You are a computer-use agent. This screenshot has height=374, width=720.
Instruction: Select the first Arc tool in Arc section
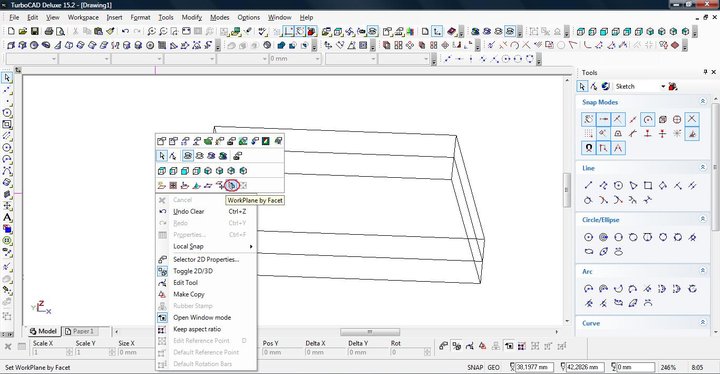coord(588,289)
